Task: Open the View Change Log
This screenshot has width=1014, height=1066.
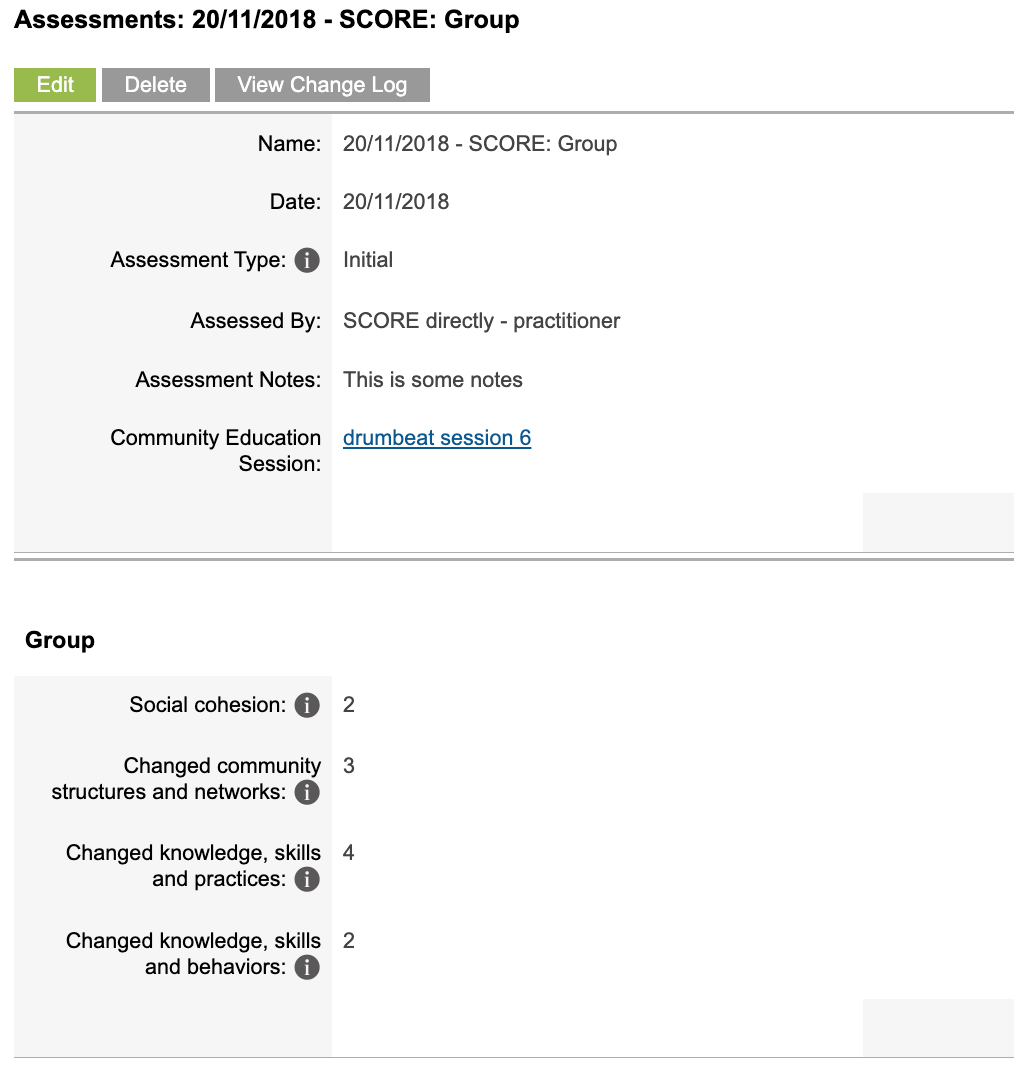Action: click(322, 85)
